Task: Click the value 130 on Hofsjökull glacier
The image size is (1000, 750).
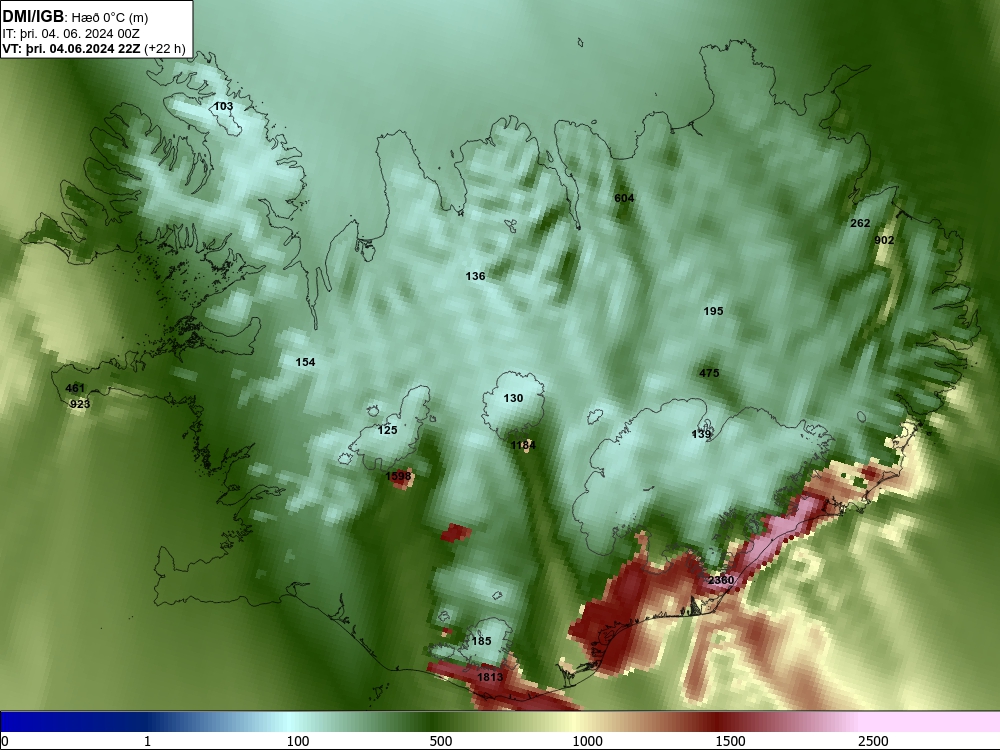Action: (x=513, y=399)
